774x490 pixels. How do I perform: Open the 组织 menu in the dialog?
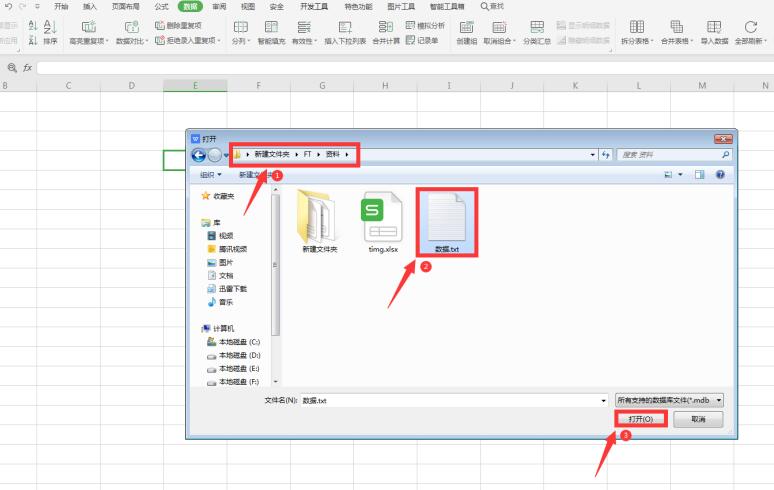click(211, 175)
